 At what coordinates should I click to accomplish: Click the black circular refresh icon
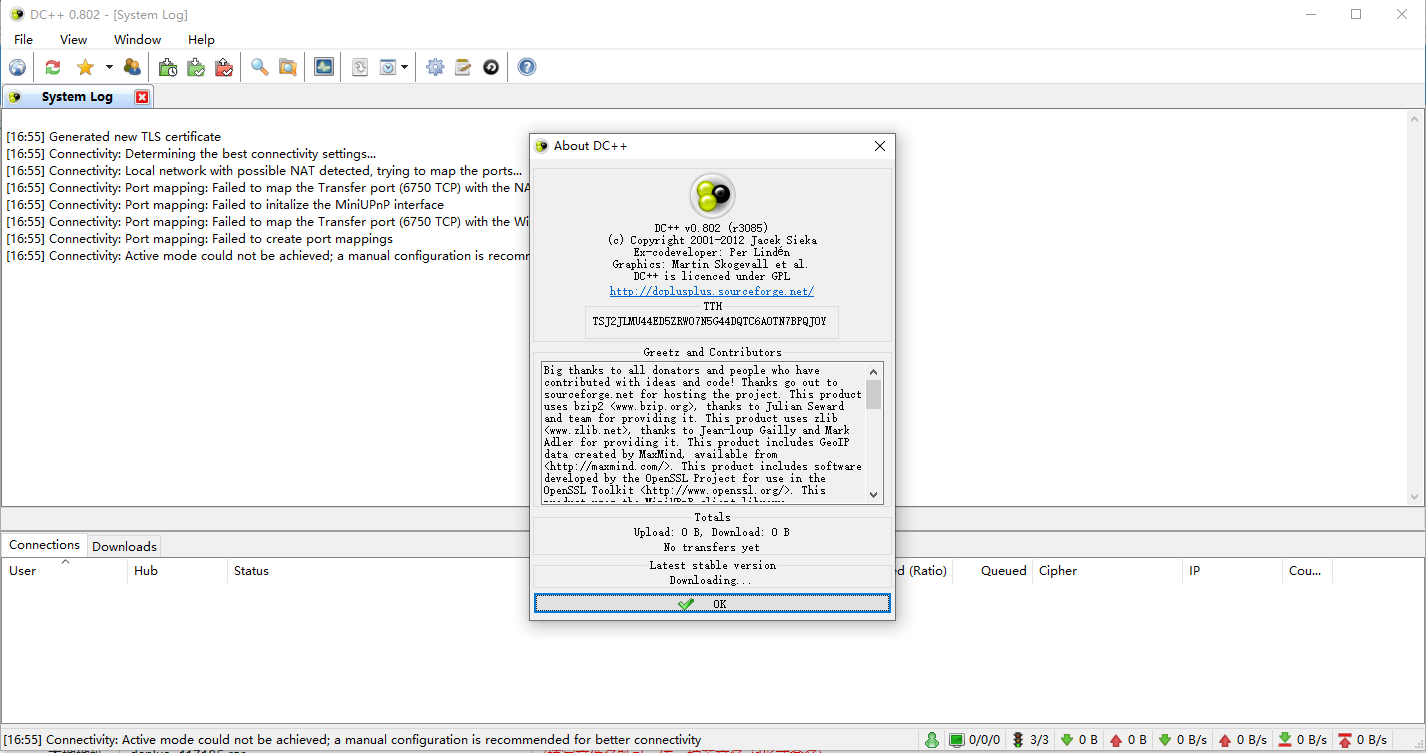[491, 67]
